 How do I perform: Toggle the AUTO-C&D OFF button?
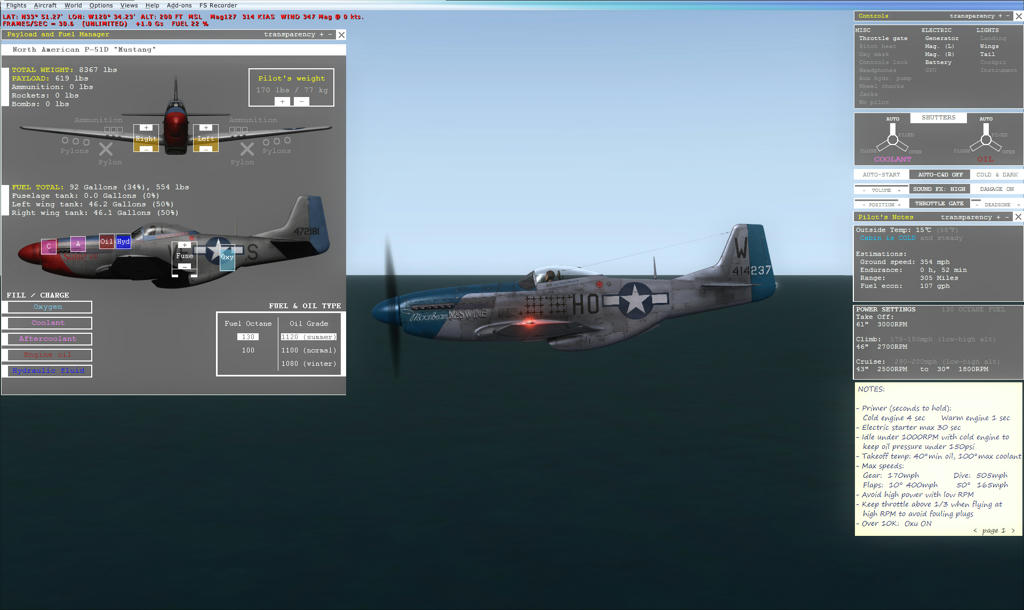click(x=940, y=175)
